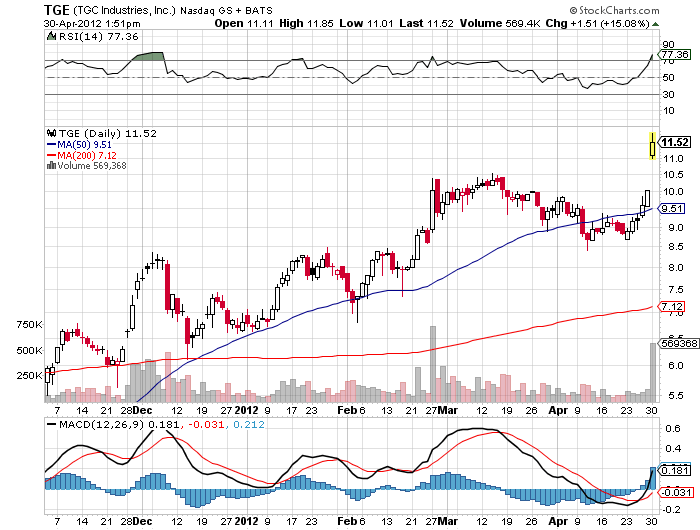Click the volume bars icon in legend
The image size is (700, 530).
click(51, 166)
